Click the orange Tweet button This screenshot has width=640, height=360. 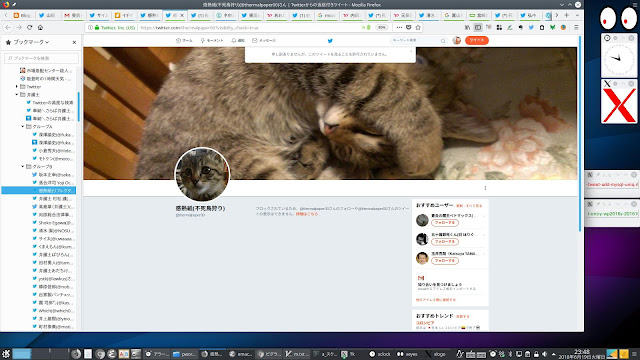pos(477,40)
